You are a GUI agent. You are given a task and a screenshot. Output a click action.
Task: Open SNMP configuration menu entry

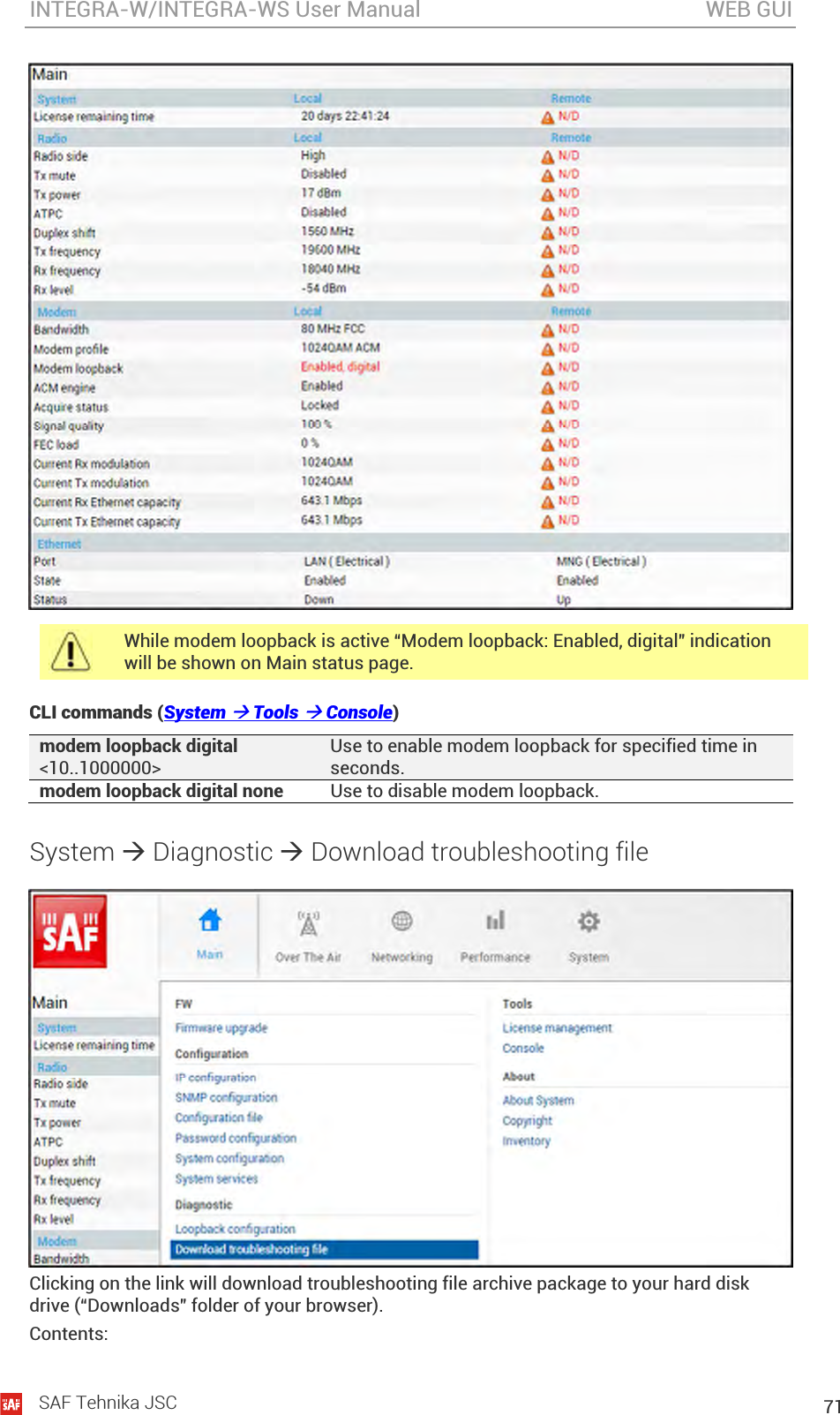[x=226, y=1098]
